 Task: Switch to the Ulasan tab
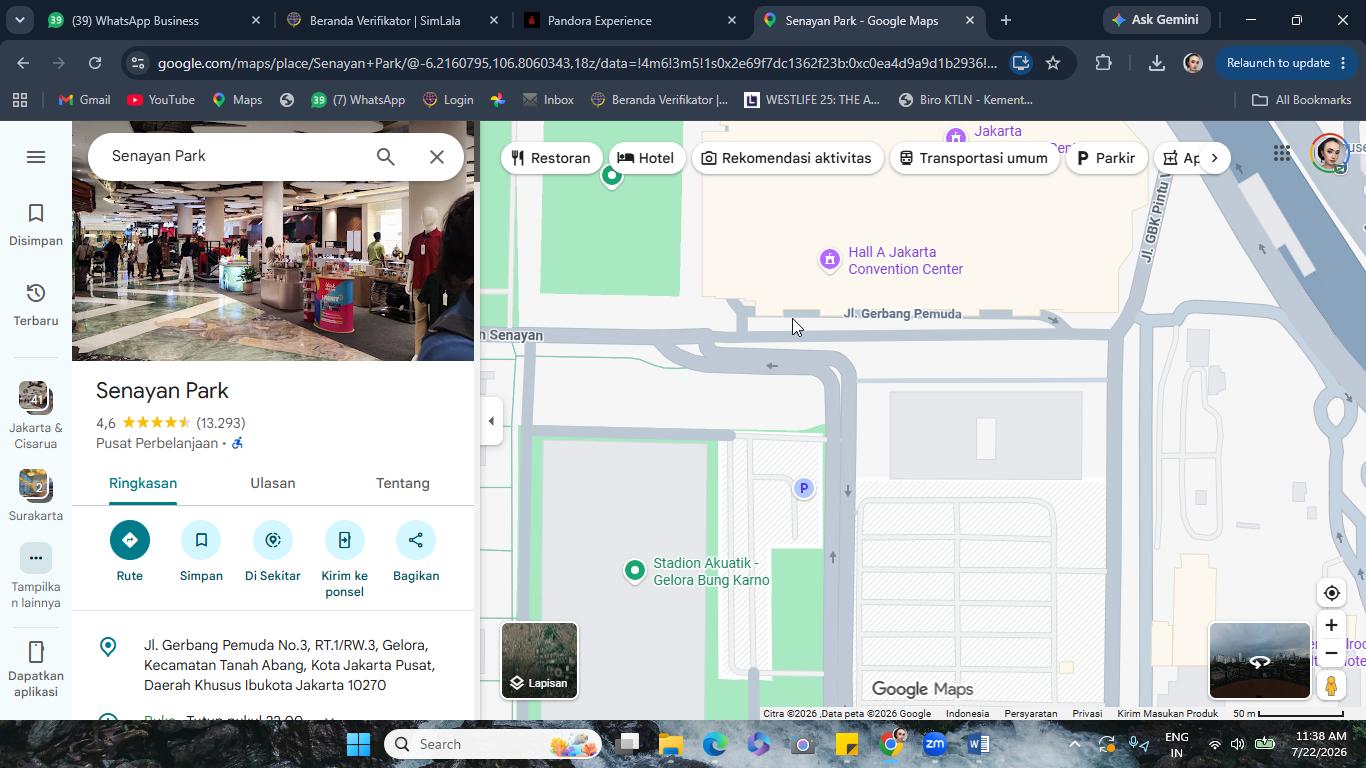[273, 483]
